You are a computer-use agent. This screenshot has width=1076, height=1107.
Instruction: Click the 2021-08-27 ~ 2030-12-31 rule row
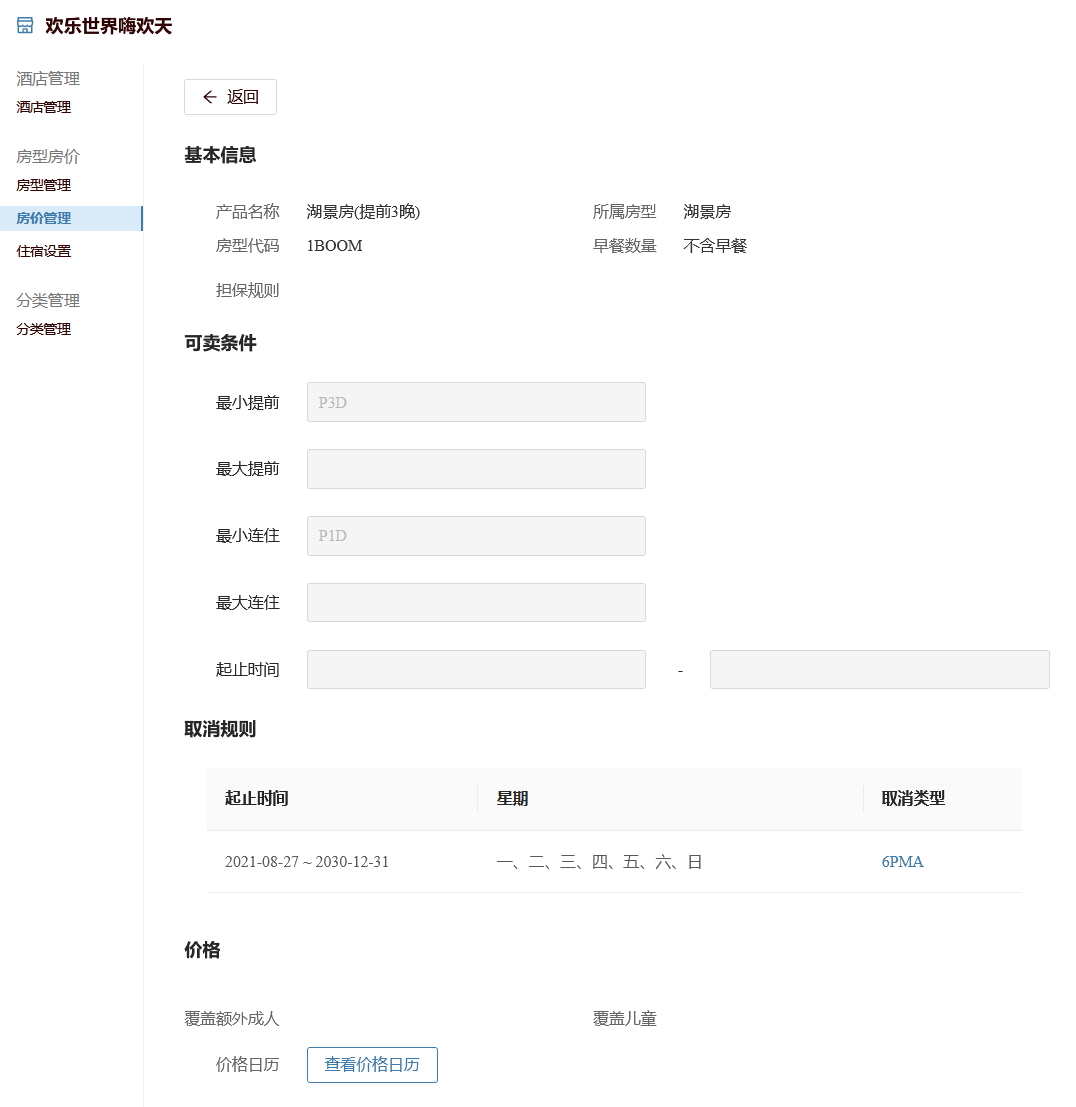pos(307,862)
